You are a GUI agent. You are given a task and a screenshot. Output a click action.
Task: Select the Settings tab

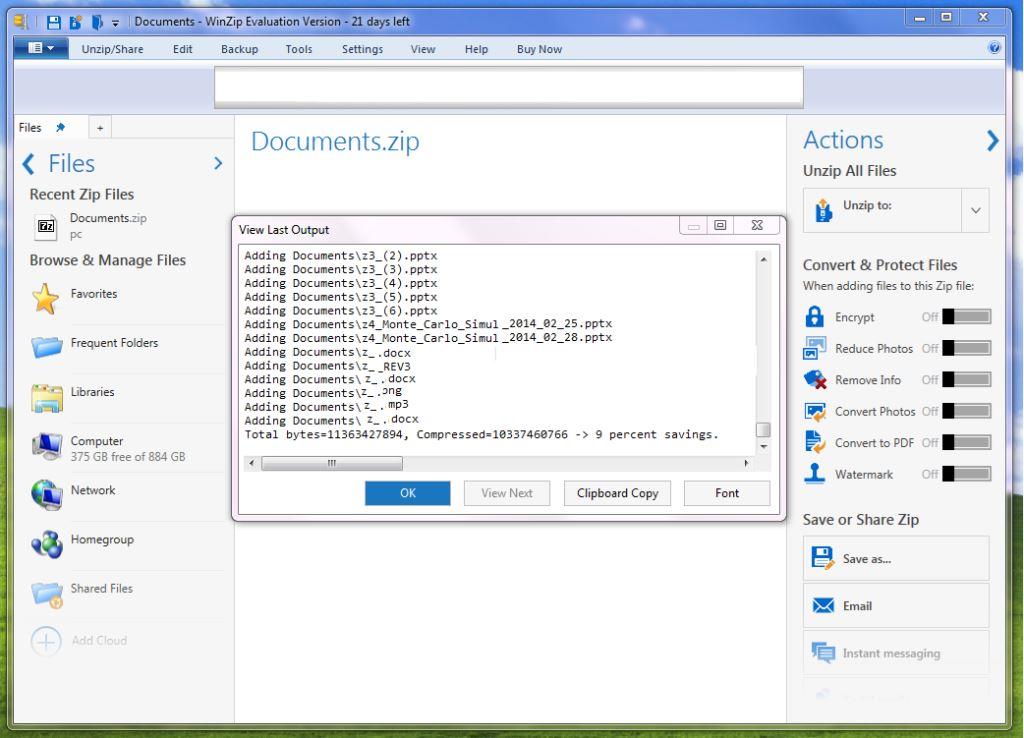362,49
